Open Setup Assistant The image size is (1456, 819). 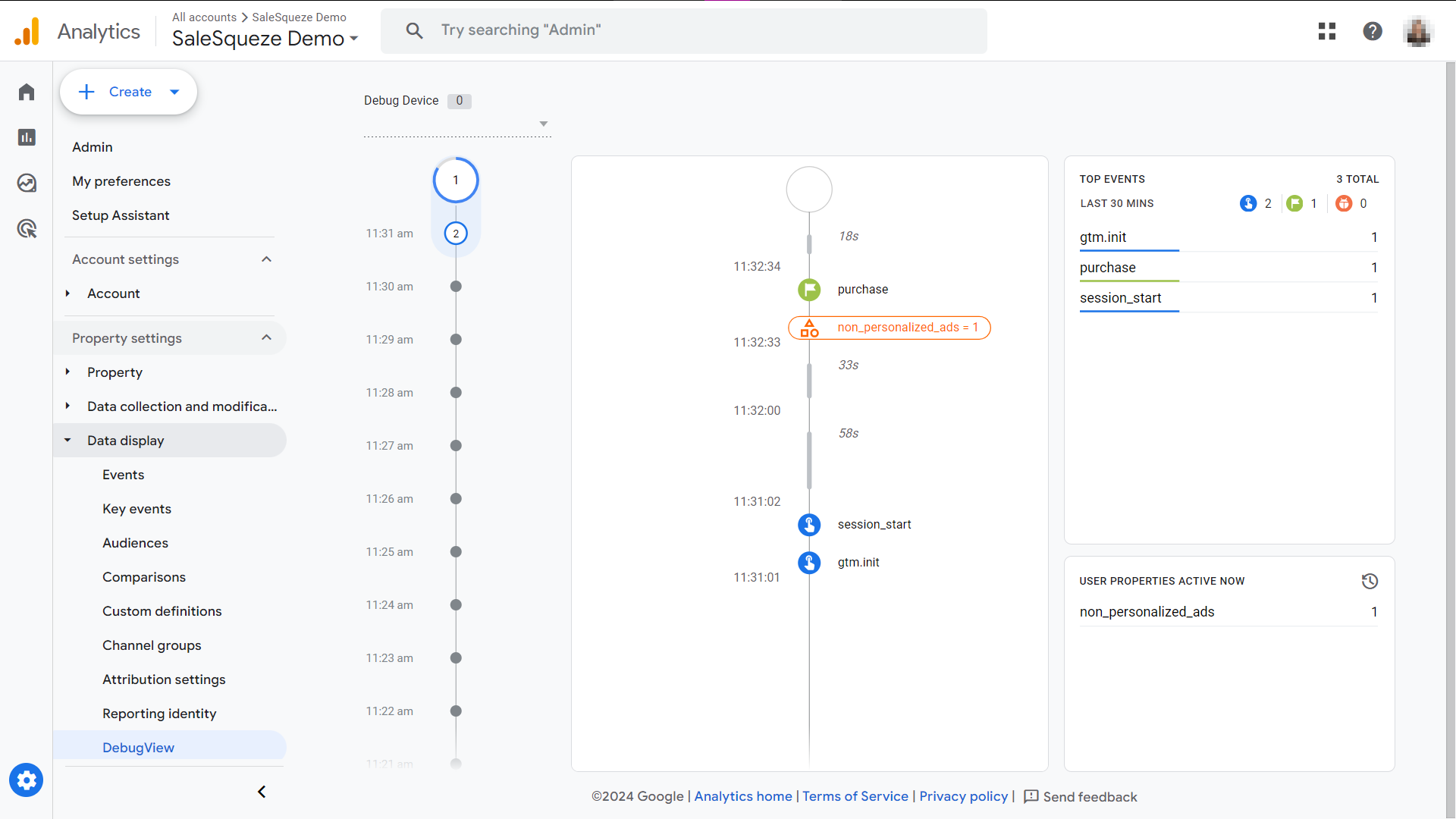[121, 215]
